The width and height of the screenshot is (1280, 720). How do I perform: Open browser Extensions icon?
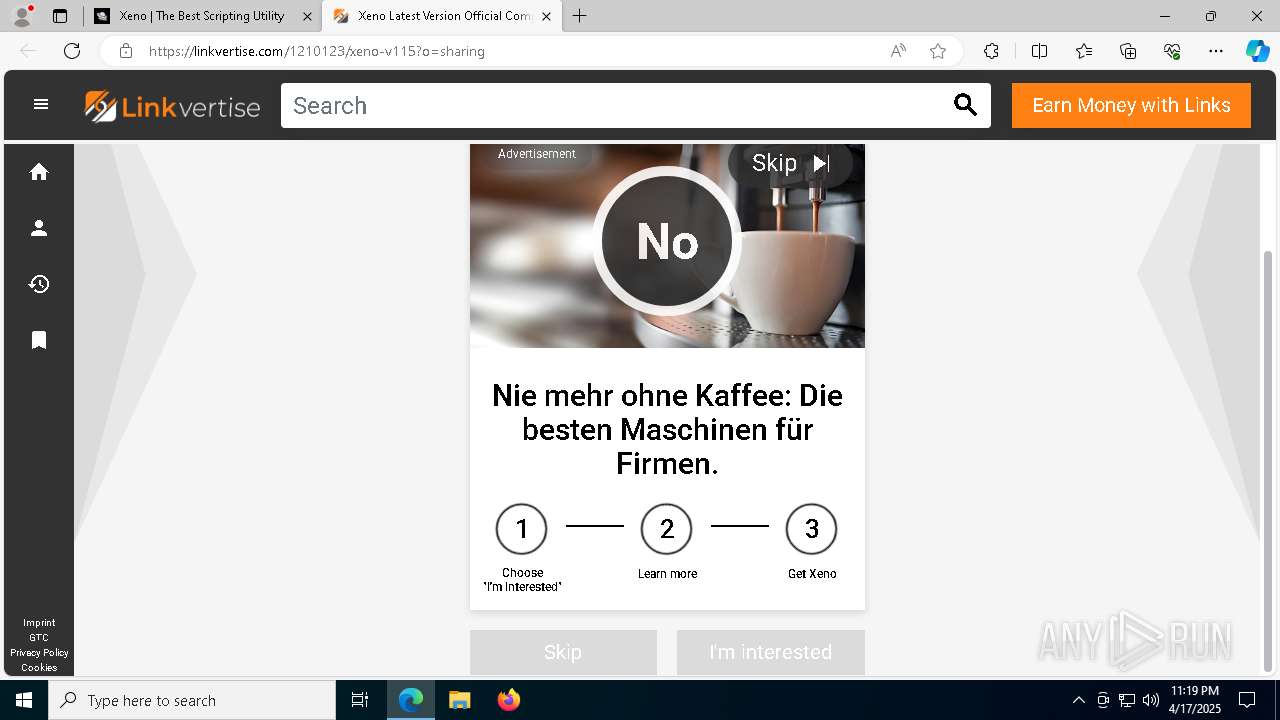[x=991, y=51]
